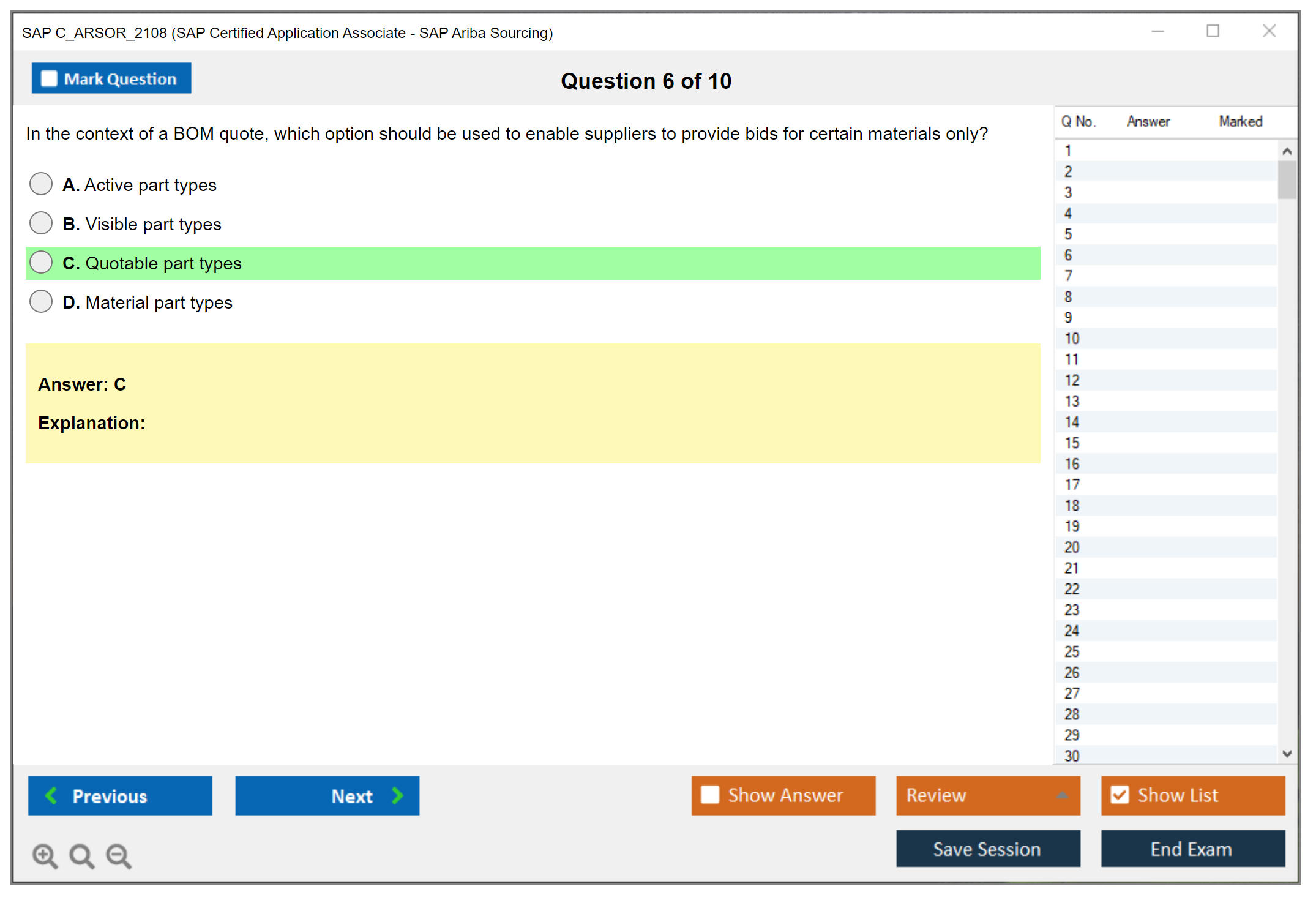Image resolution: width=1316 pixels, height=900 pixels.
Task: Select option A Active part types
Action: [41, 184]
